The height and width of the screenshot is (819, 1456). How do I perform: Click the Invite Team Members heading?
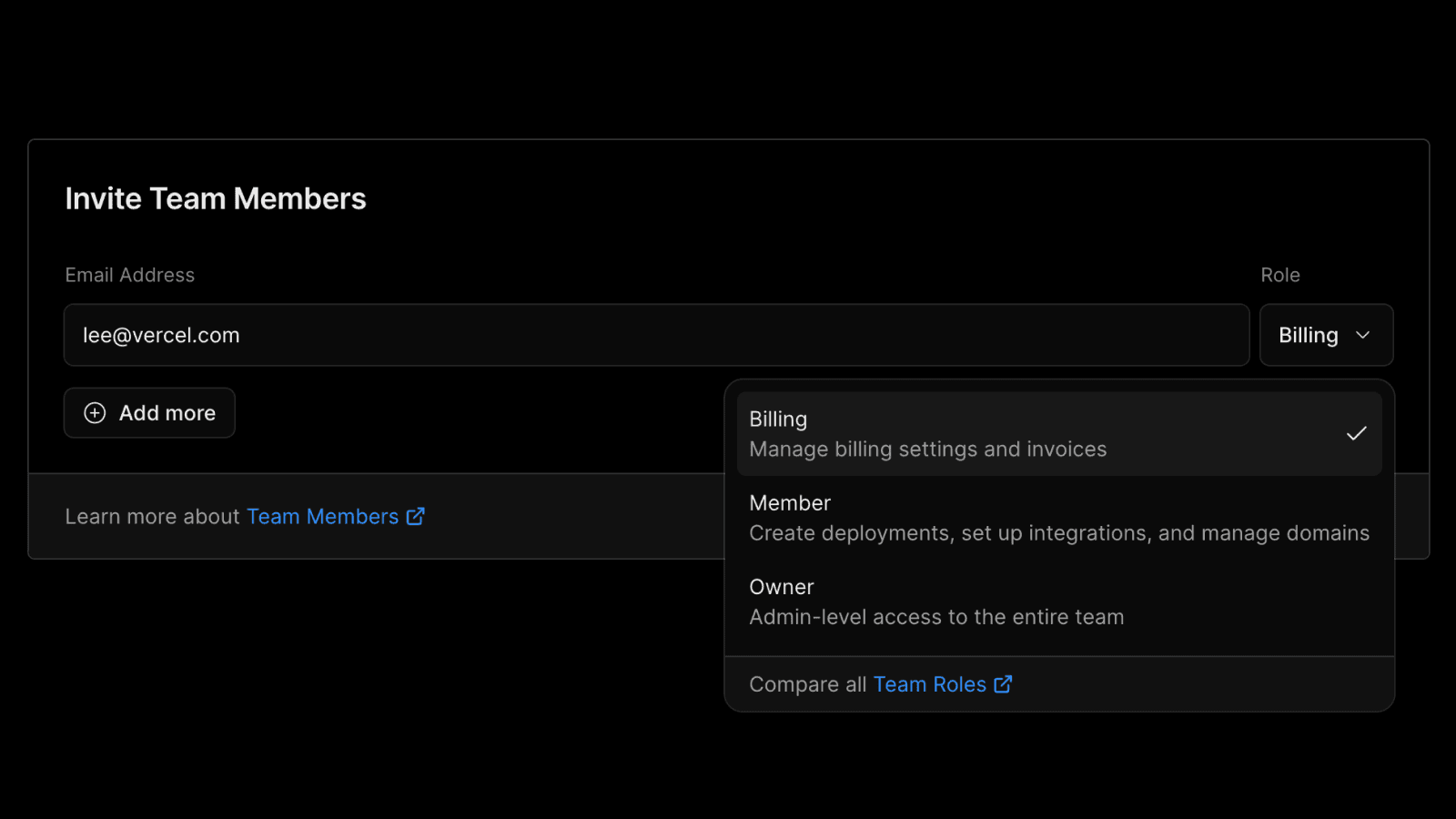216,199
